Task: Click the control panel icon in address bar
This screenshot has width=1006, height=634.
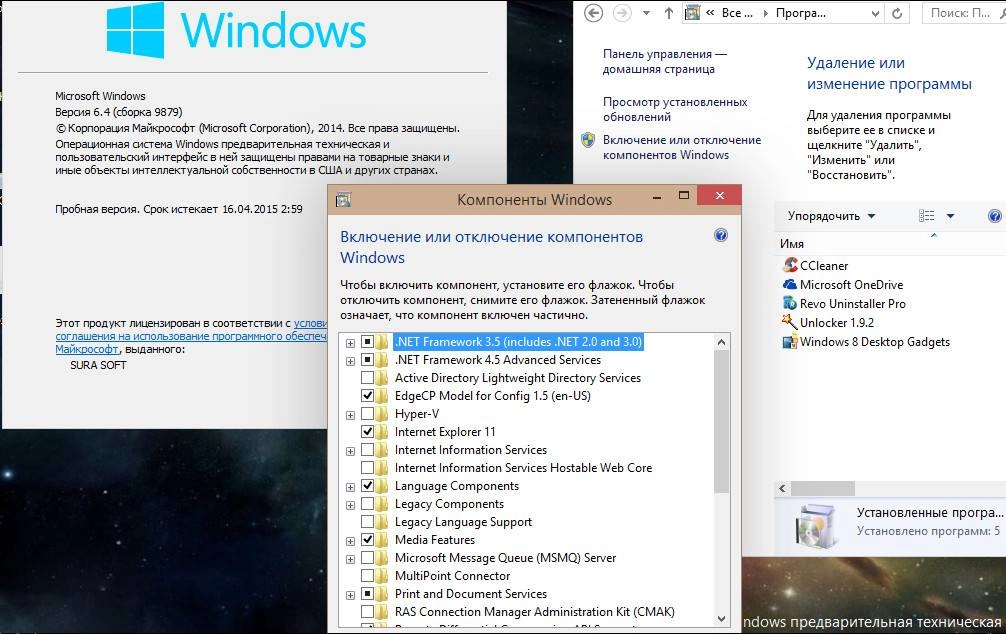Action: [692, 13]
